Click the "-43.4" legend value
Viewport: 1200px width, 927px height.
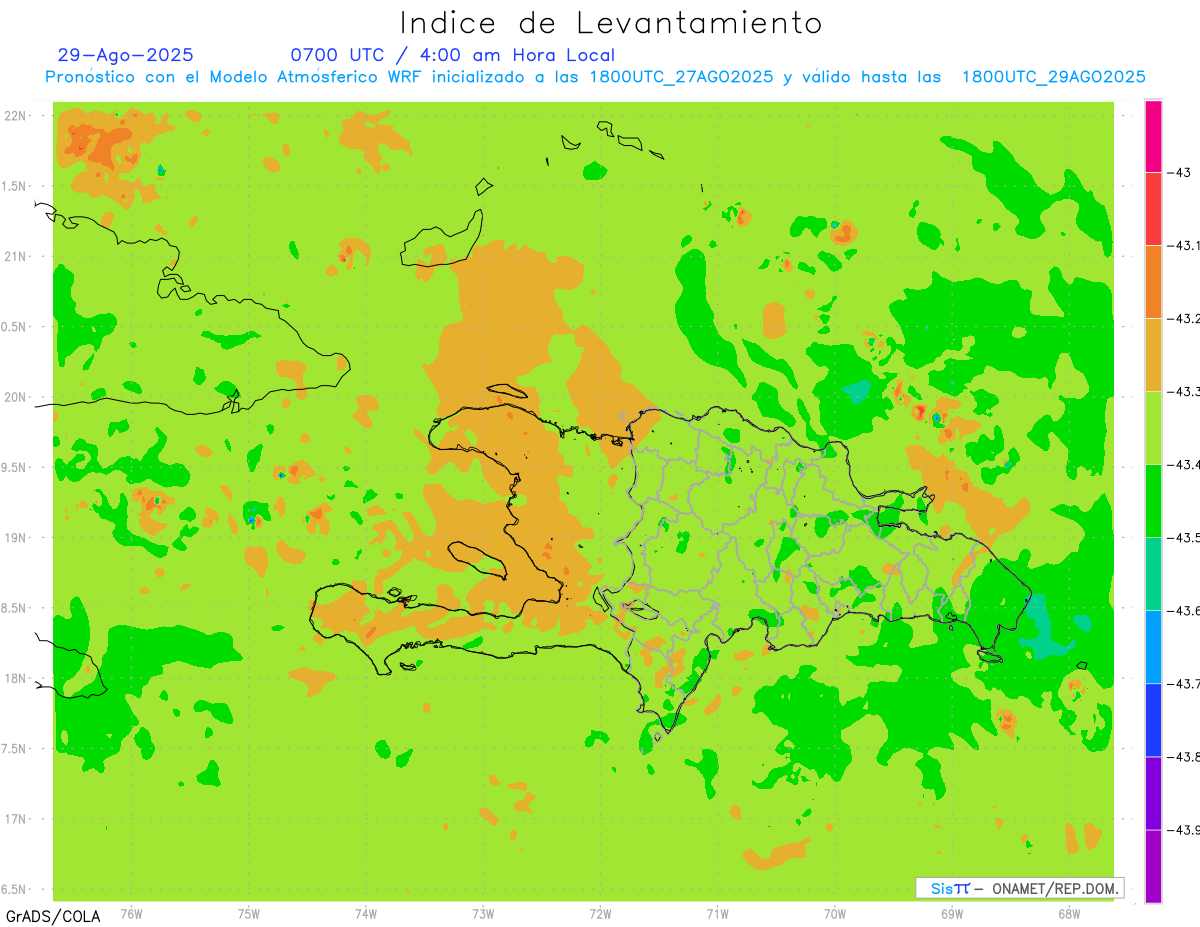pos(1185,465)
